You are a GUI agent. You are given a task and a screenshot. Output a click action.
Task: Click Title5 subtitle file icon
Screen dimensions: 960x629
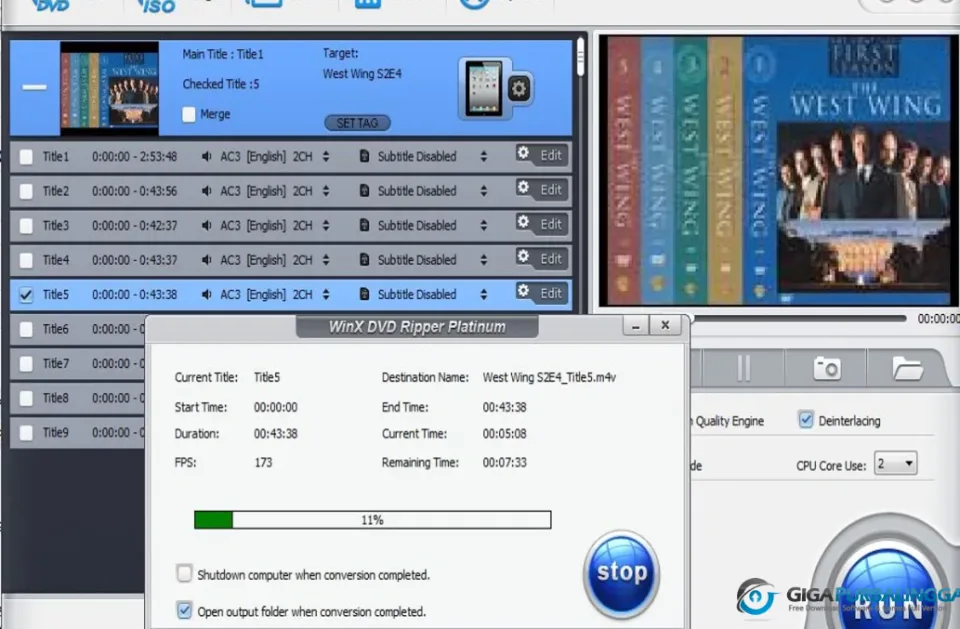(x=364, y=294)
